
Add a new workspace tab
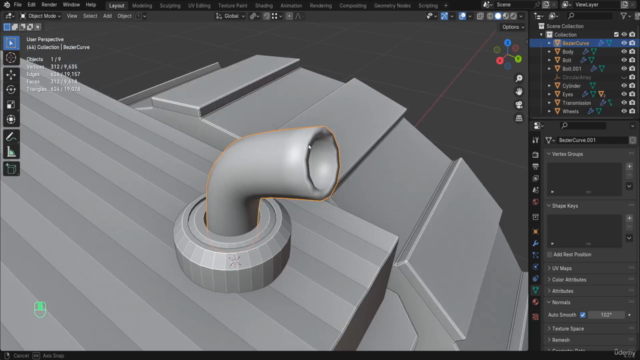pos(446,6)
